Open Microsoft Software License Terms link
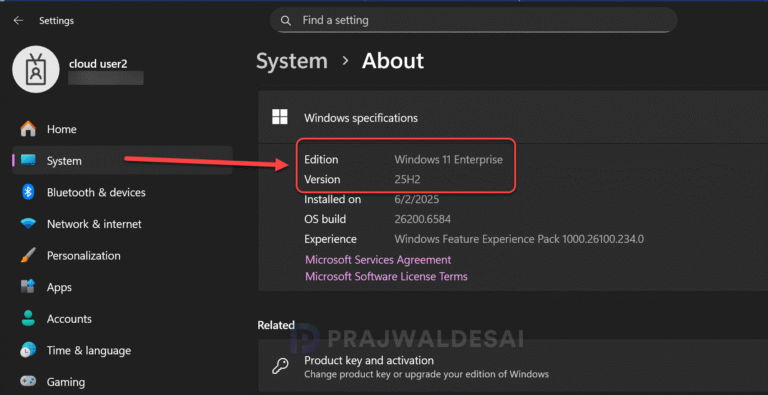768x395 pixels. click(386, 276)
